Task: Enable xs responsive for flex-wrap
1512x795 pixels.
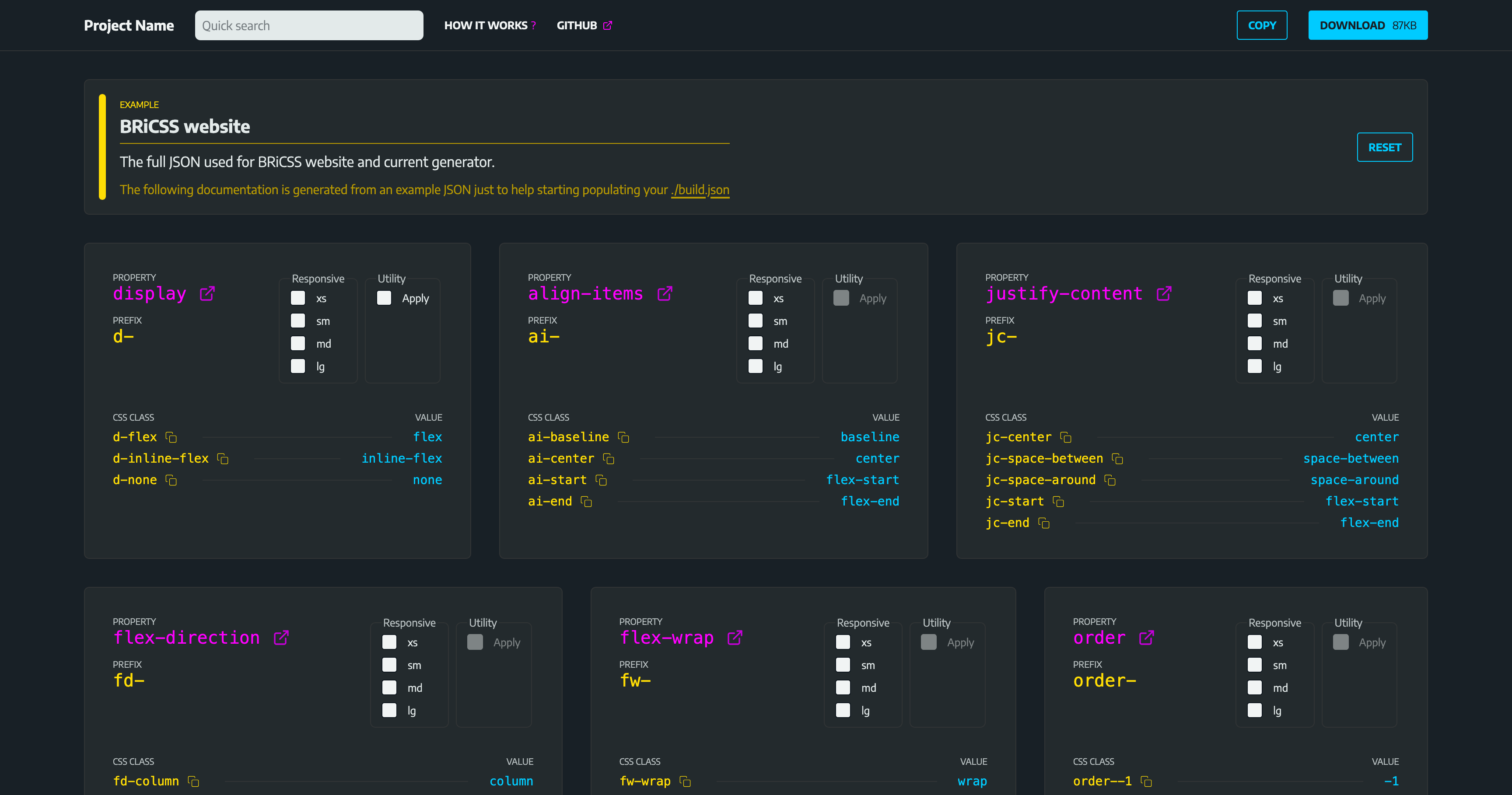Action: [843, 642]
